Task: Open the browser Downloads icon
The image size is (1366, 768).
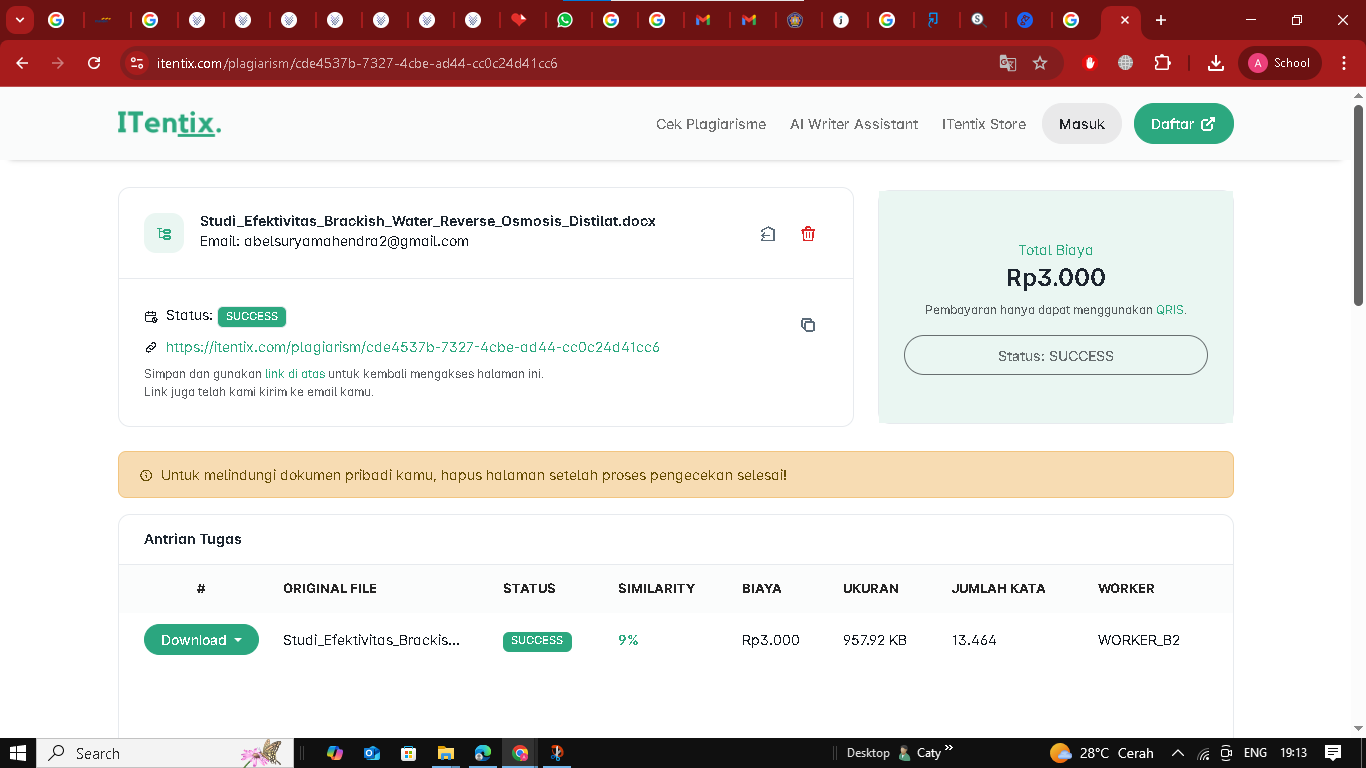Action: click(x=1216, y=63)
